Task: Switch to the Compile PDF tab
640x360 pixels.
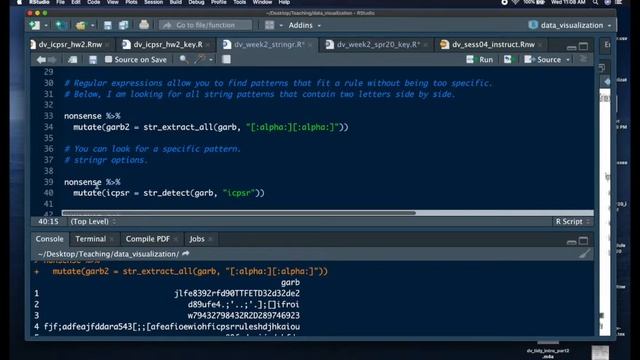Action: click(147, 239)
